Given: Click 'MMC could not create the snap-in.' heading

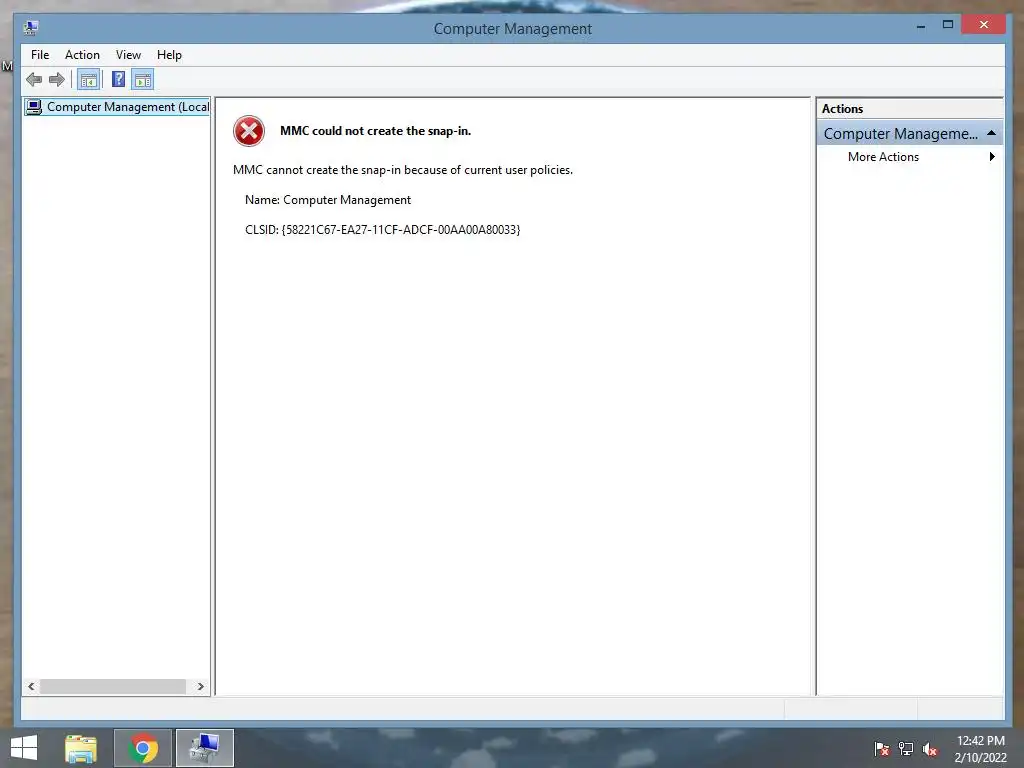Looking at the screenshot, I should pos(376,131).
